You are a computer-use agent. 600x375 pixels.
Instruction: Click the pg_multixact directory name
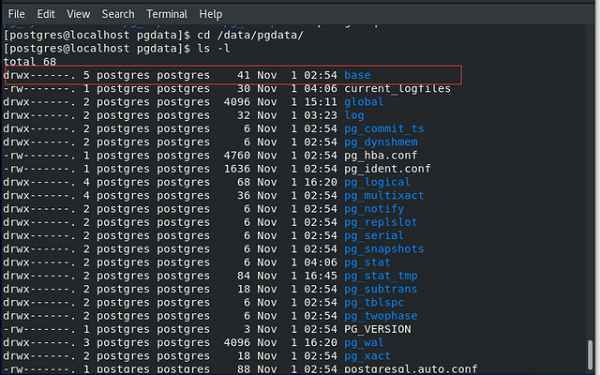point(384,196)
